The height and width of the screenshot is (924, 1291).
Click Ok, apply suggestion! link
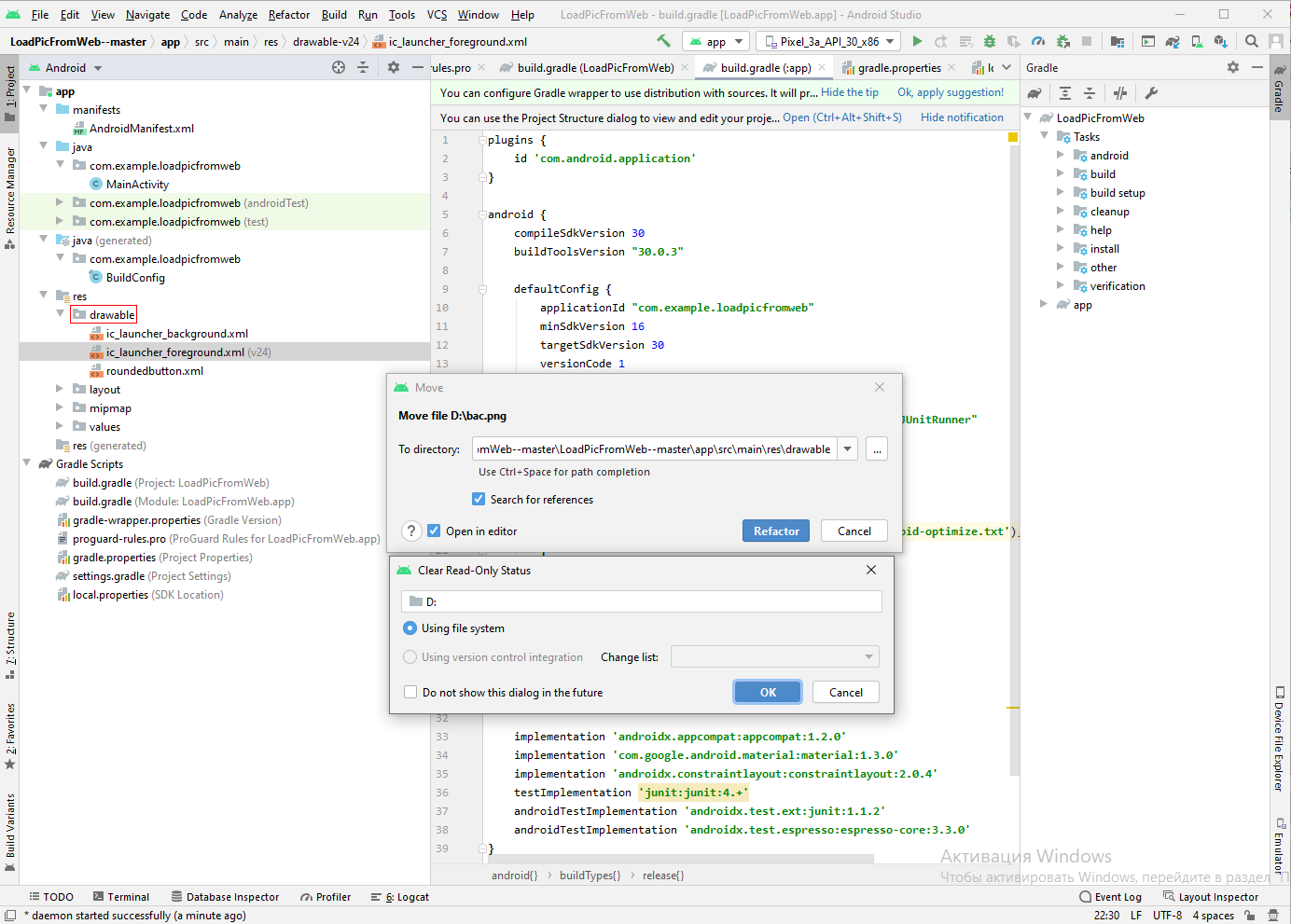951,92
